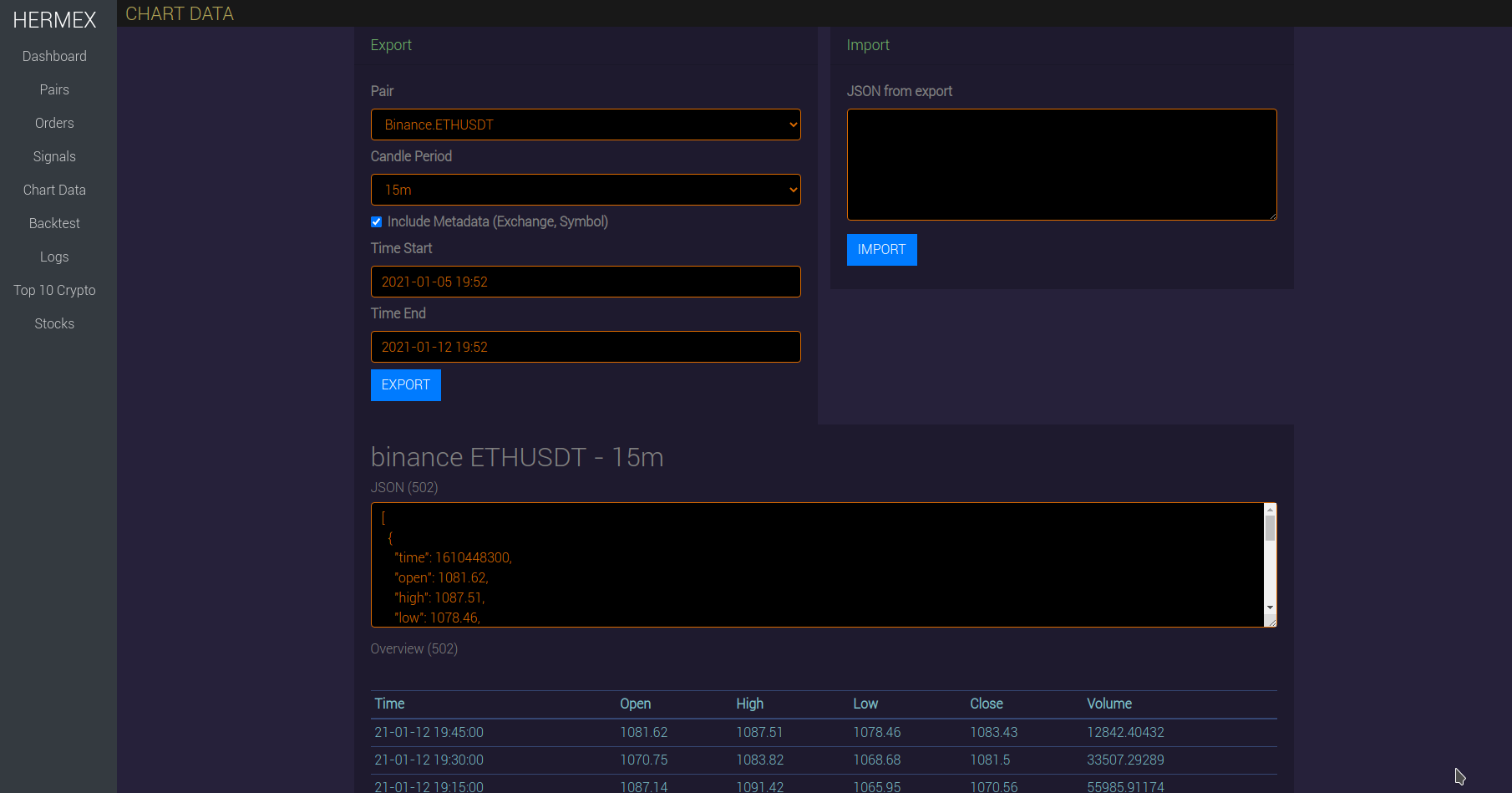Expand the Pair dropdown showing Binance.ETHUSDT
This screenshot has width=1512, height=793.
click(x=586, y=125)
